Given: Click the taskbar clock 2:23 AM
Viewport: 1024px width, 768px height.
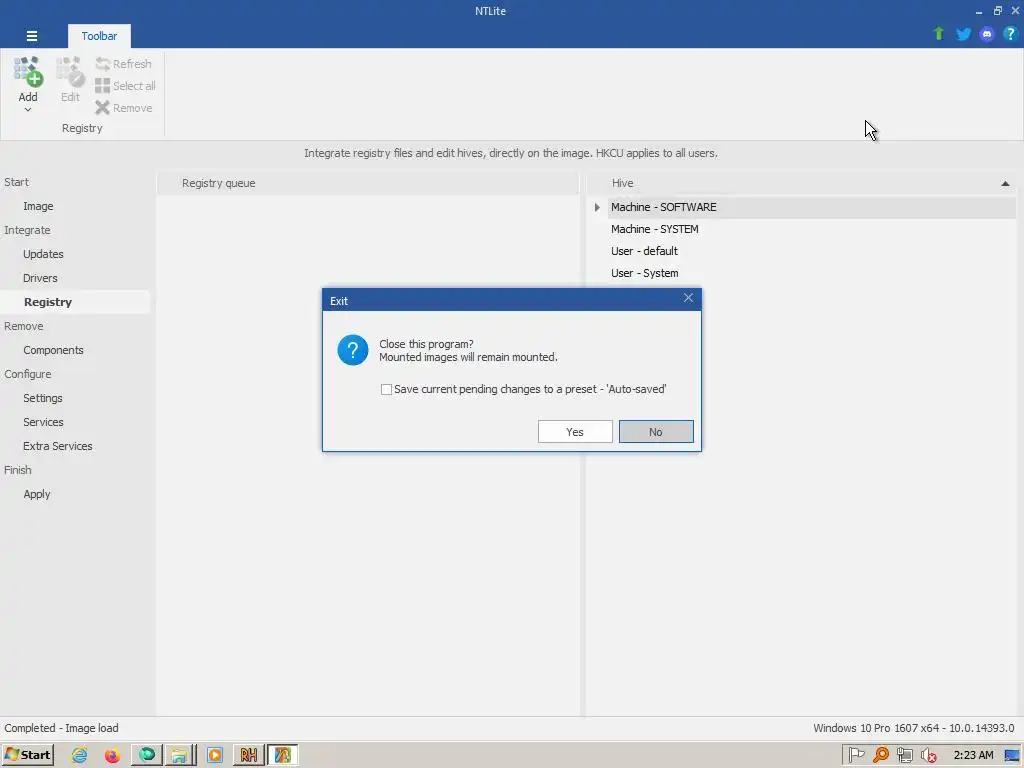Looking at the screenshot, I should pos(973,755).
